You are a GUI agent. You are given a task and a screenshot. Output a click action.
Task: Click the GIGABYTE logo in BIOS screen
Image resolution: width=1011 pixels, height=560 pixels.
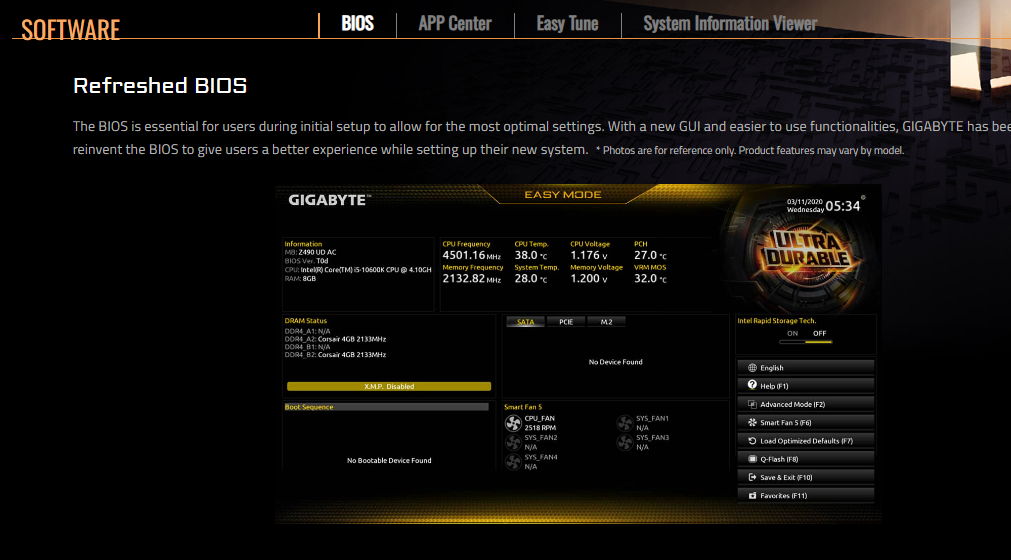329,200
